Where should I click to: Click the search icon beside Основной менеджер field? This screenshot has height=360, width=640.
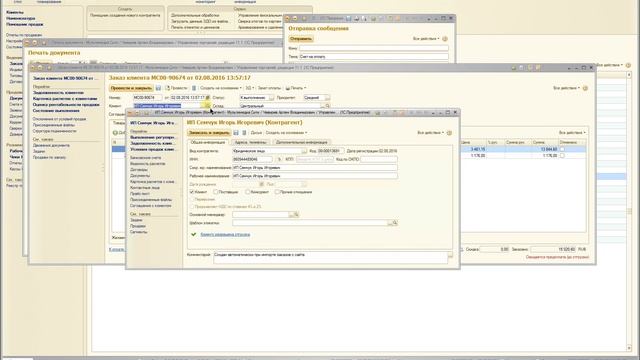pyautogui.click(x=297, y=214)
